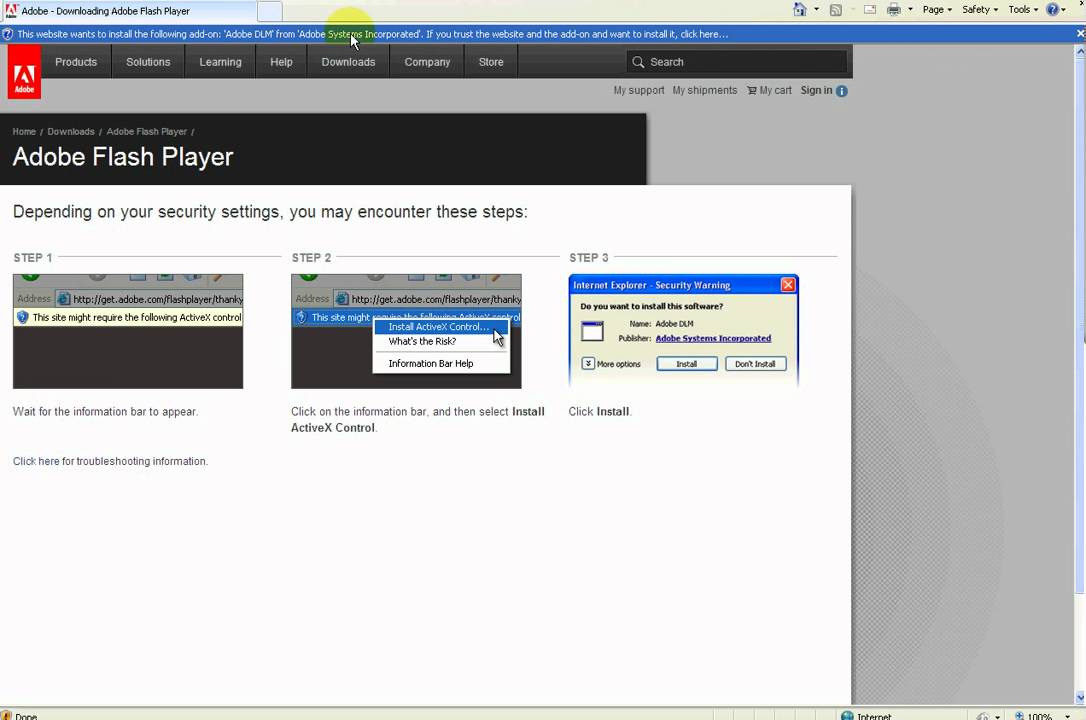Open the Products menu
Viewport: 1086px width, 720px height.
click(76, 62)
